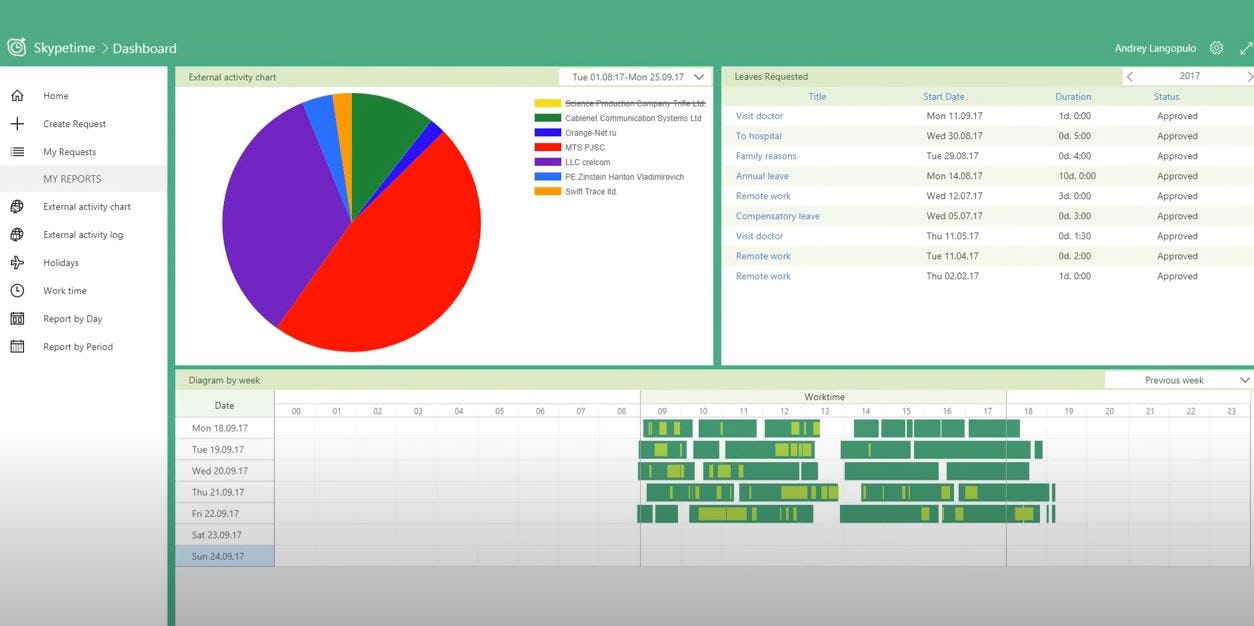1254x626 pixels.
Task: Go to previous year arrow
Action: tap(1130, 76)
